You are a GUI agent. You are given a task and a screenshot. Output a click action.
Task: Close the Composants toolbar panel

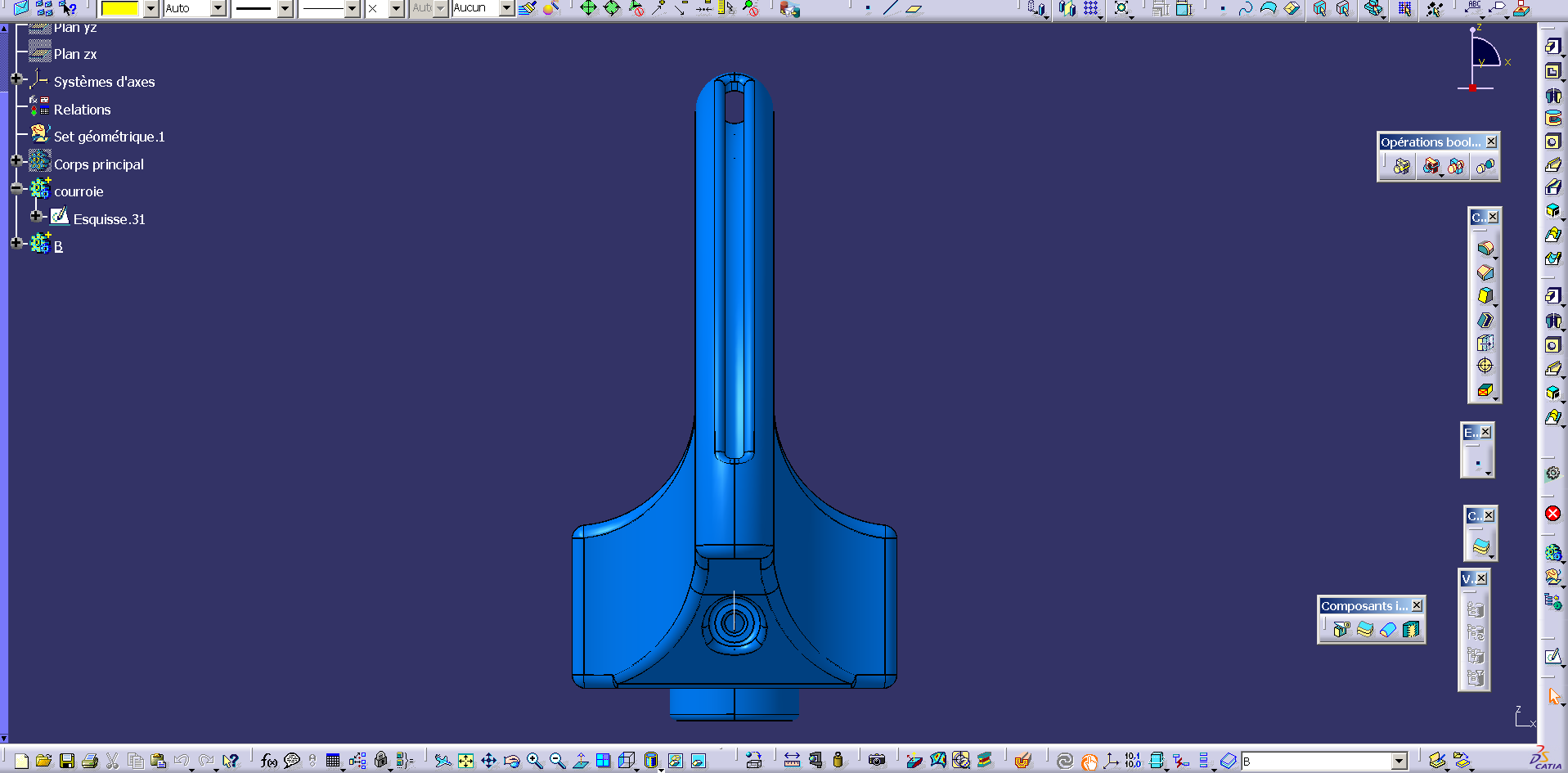(x=1417, y=605)
